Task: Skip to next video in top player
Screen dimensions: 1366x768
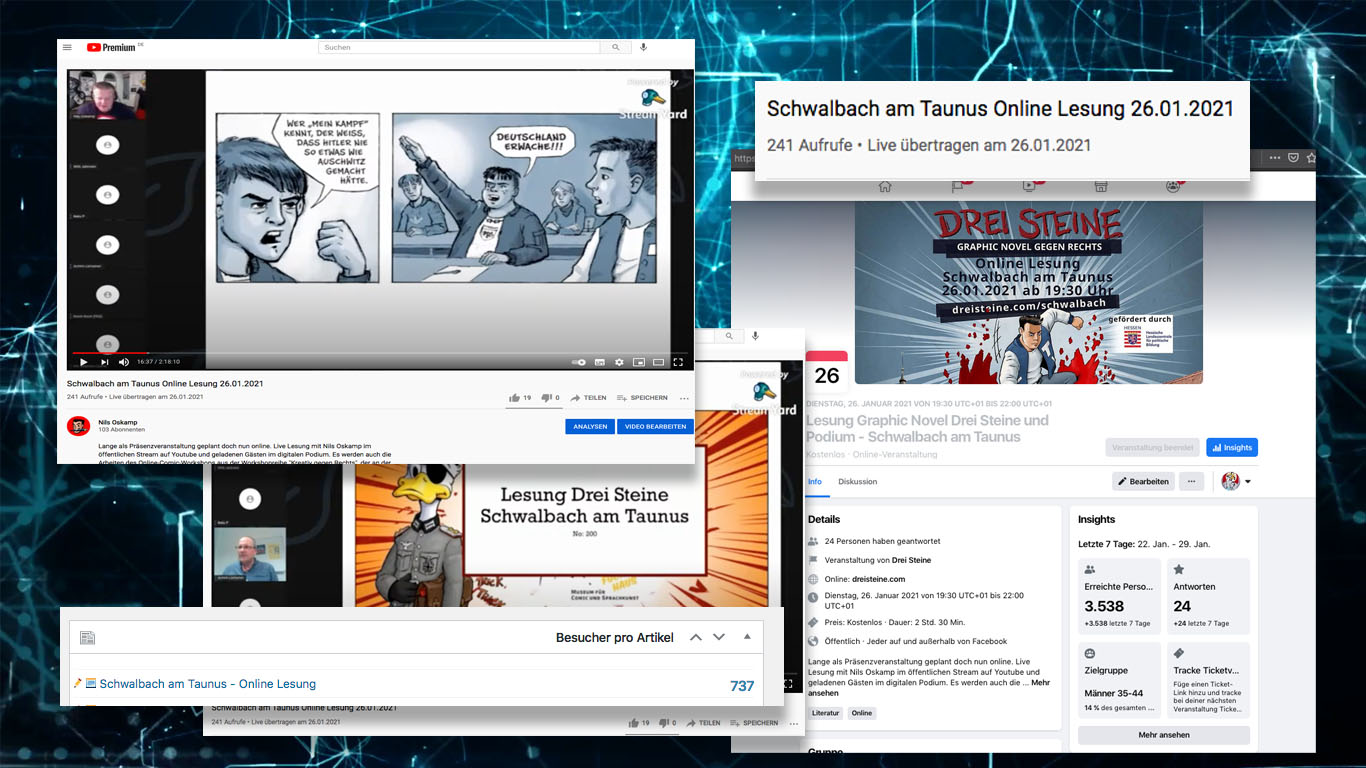Action: (104, 362)
